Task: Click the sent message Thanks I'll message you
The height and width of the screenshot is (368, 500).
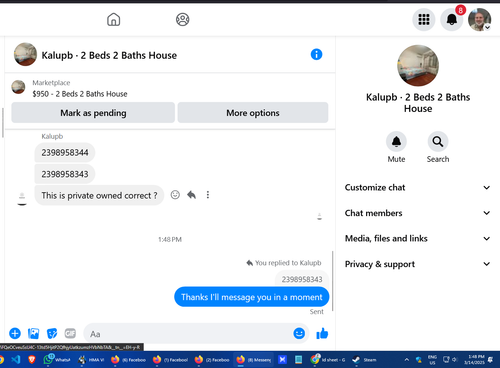Action: coord(252,297)
